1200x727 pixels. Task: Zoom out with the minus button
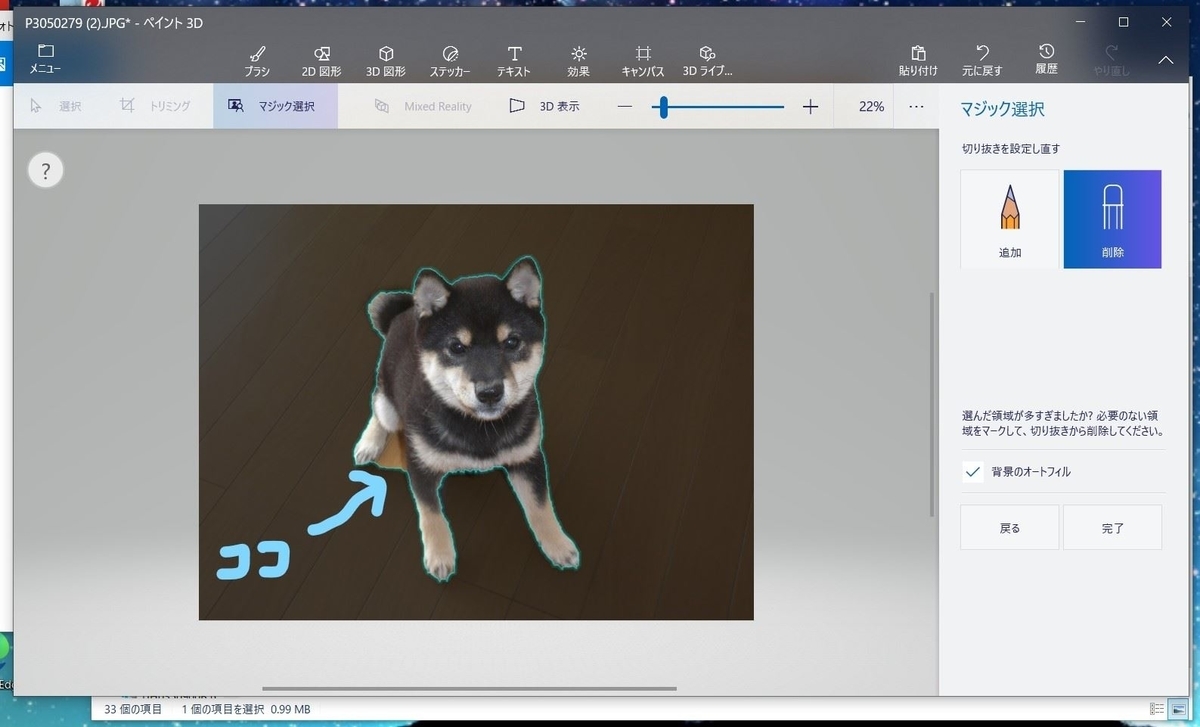click(625, 106)
